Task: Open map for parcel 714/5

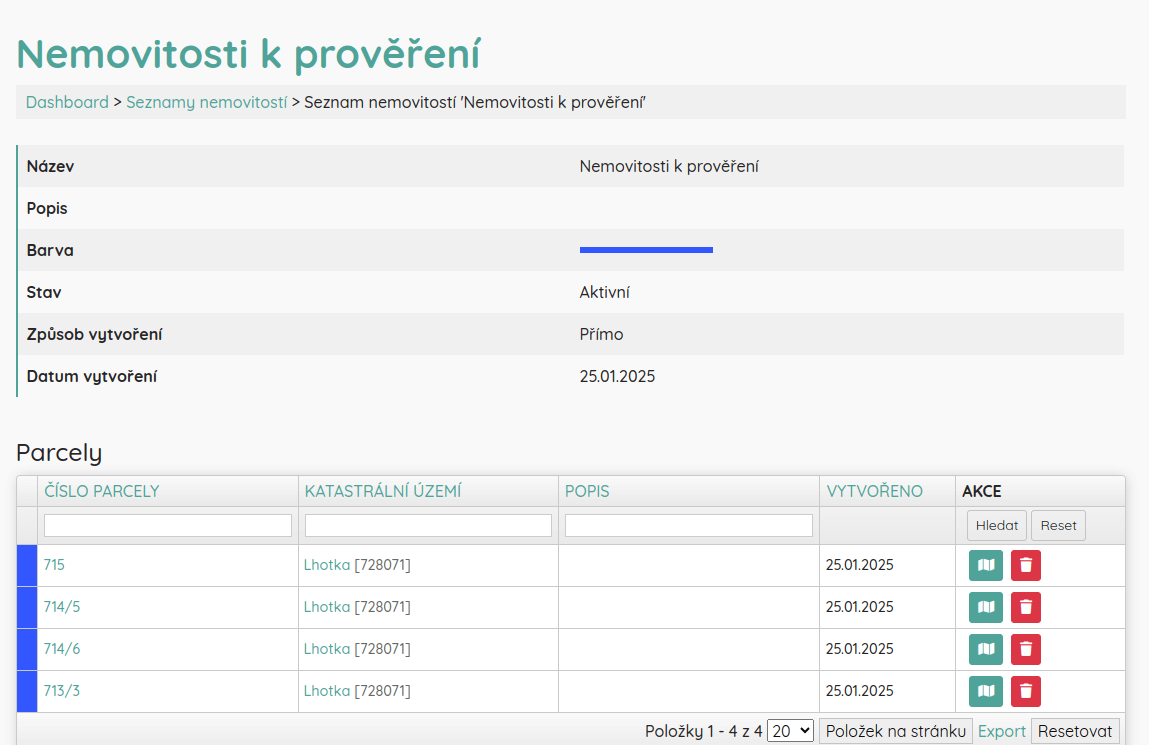Action: point(985,607)
